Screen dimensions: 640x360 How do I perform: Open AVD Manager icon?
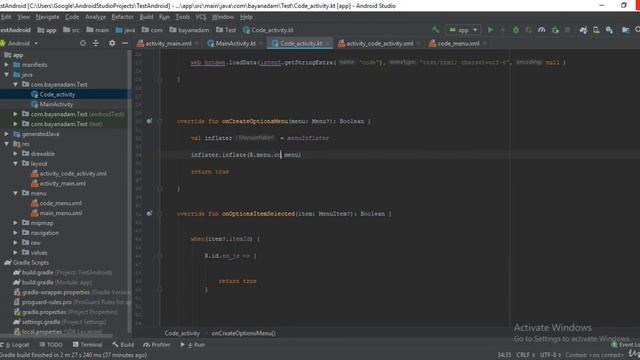tap(596, 30)
